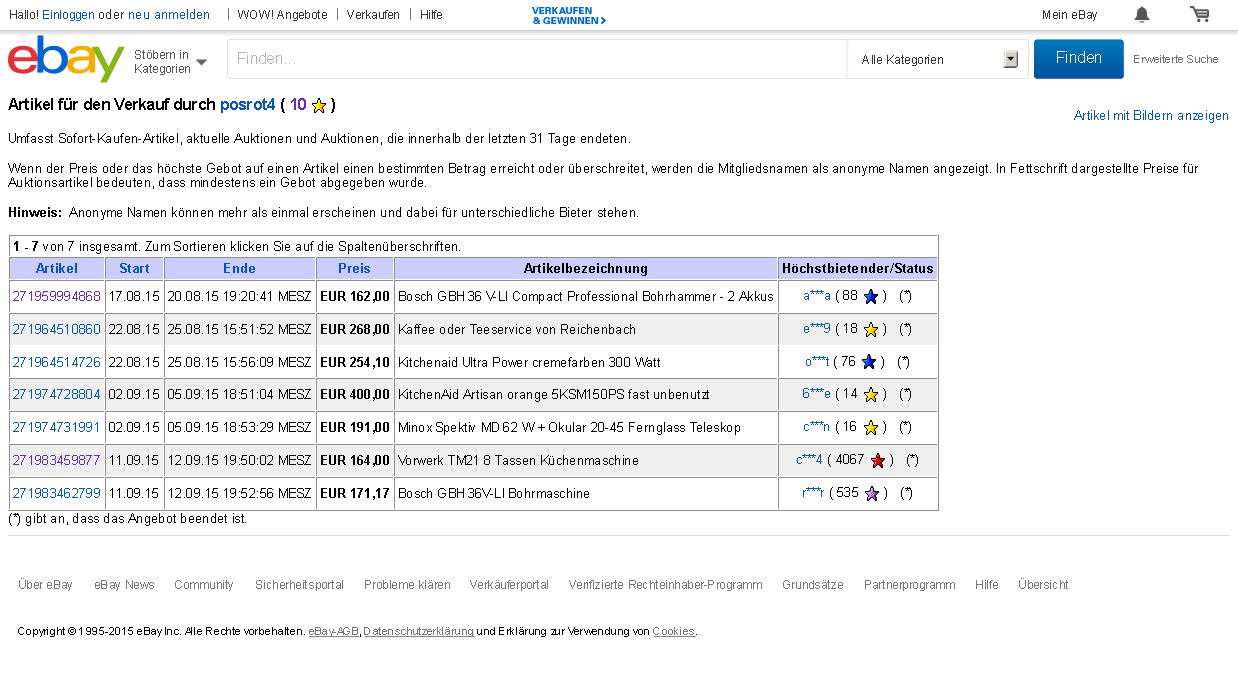Click feedback score 10 link
This screenshot has width=1238, height=687.
298,105
